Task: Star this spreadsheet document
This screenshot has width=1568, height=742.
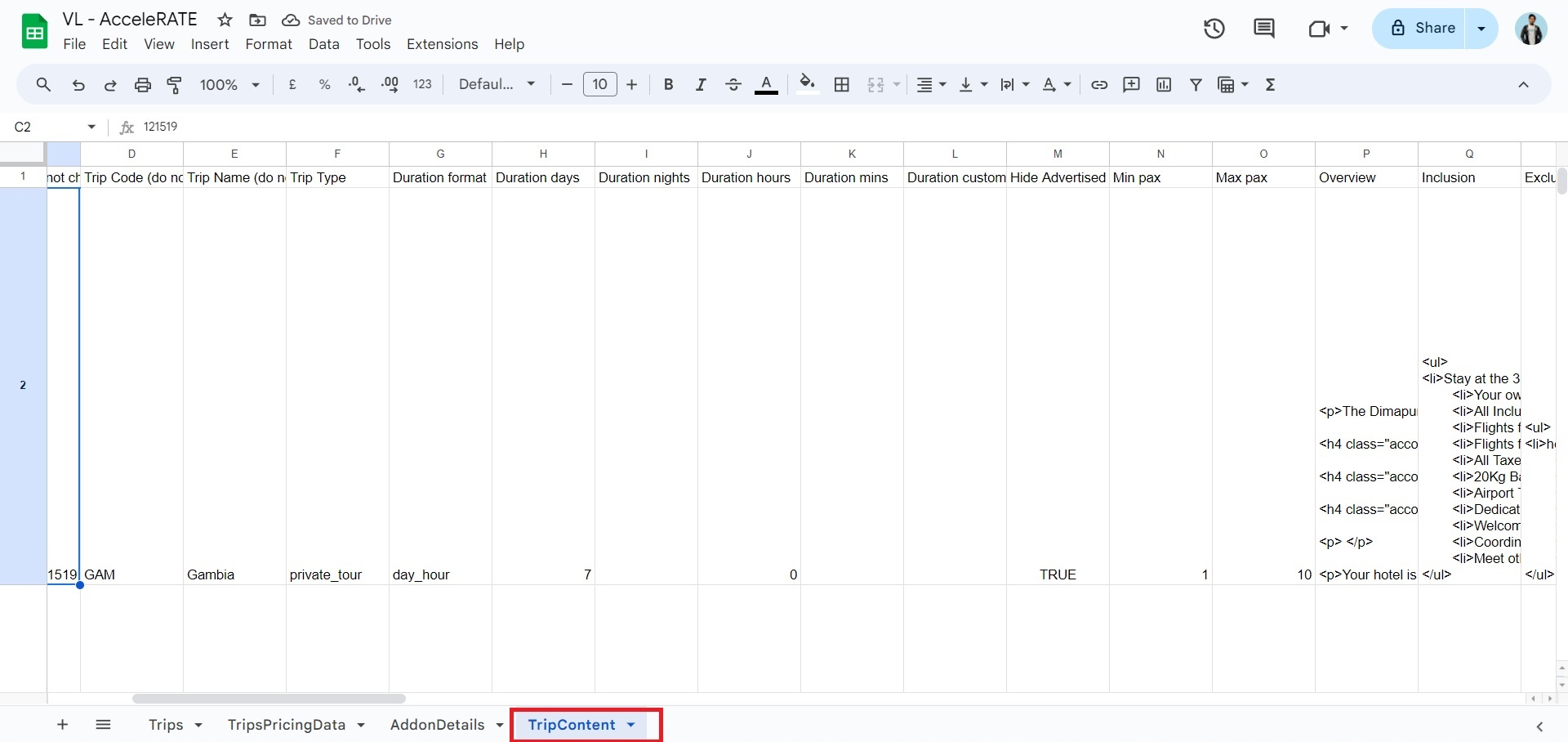Action: point(225,20)
